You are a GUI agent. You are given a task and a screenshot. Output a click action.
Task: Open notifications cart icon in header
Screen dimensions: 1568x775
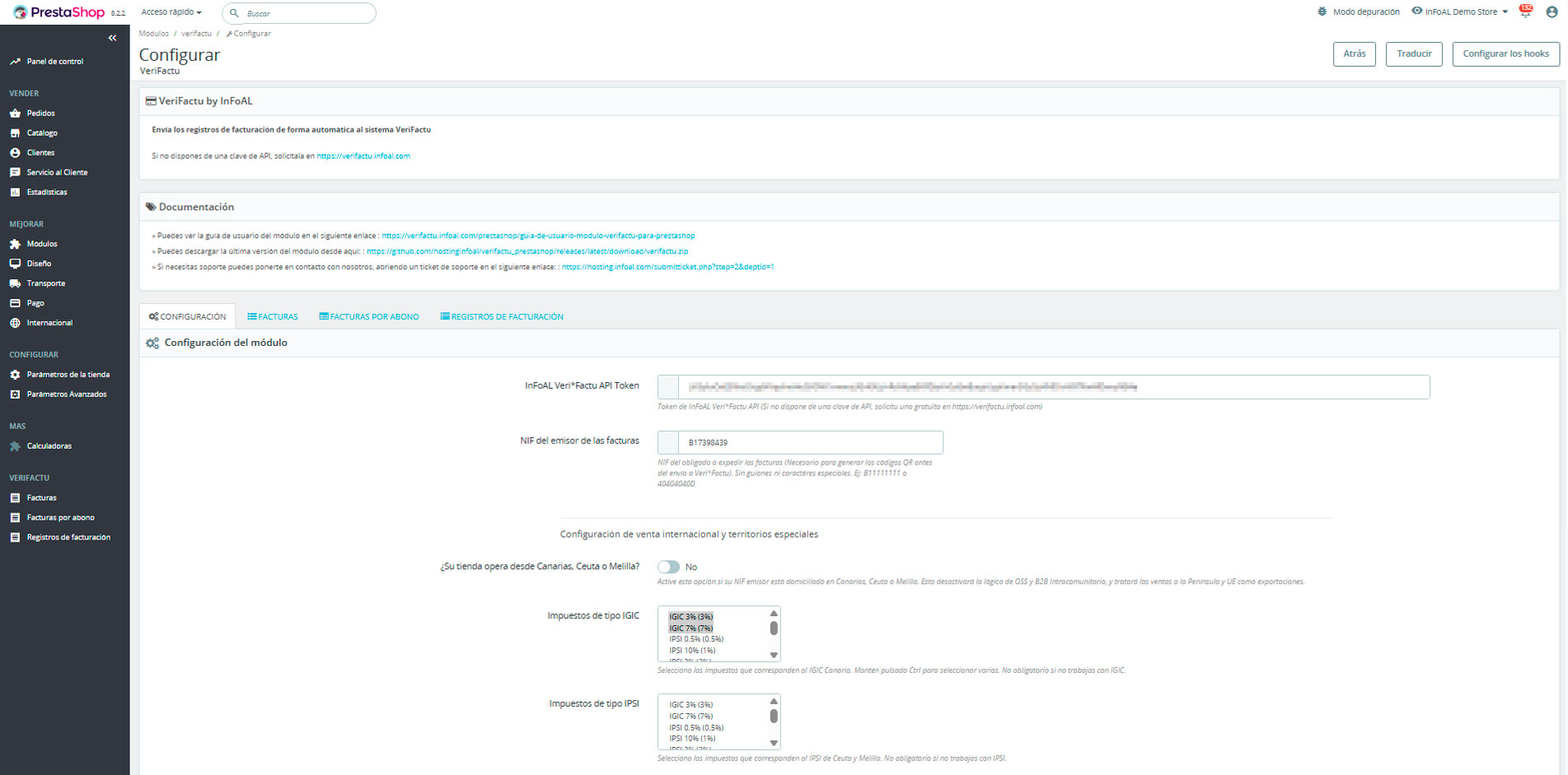(x=1525, y=12)
